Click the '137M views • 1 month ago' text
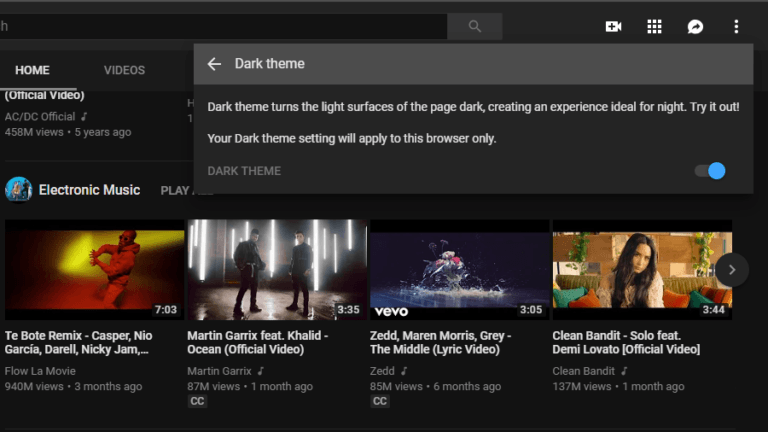The width and height of the screenshot is (768, 432). coord(618,386)
